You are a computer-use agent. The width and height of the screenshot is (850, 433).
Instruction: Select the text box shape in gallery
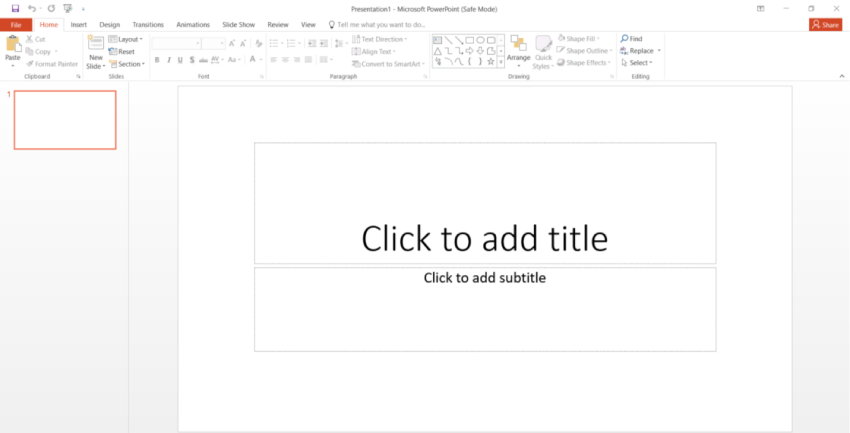(437, 40)
